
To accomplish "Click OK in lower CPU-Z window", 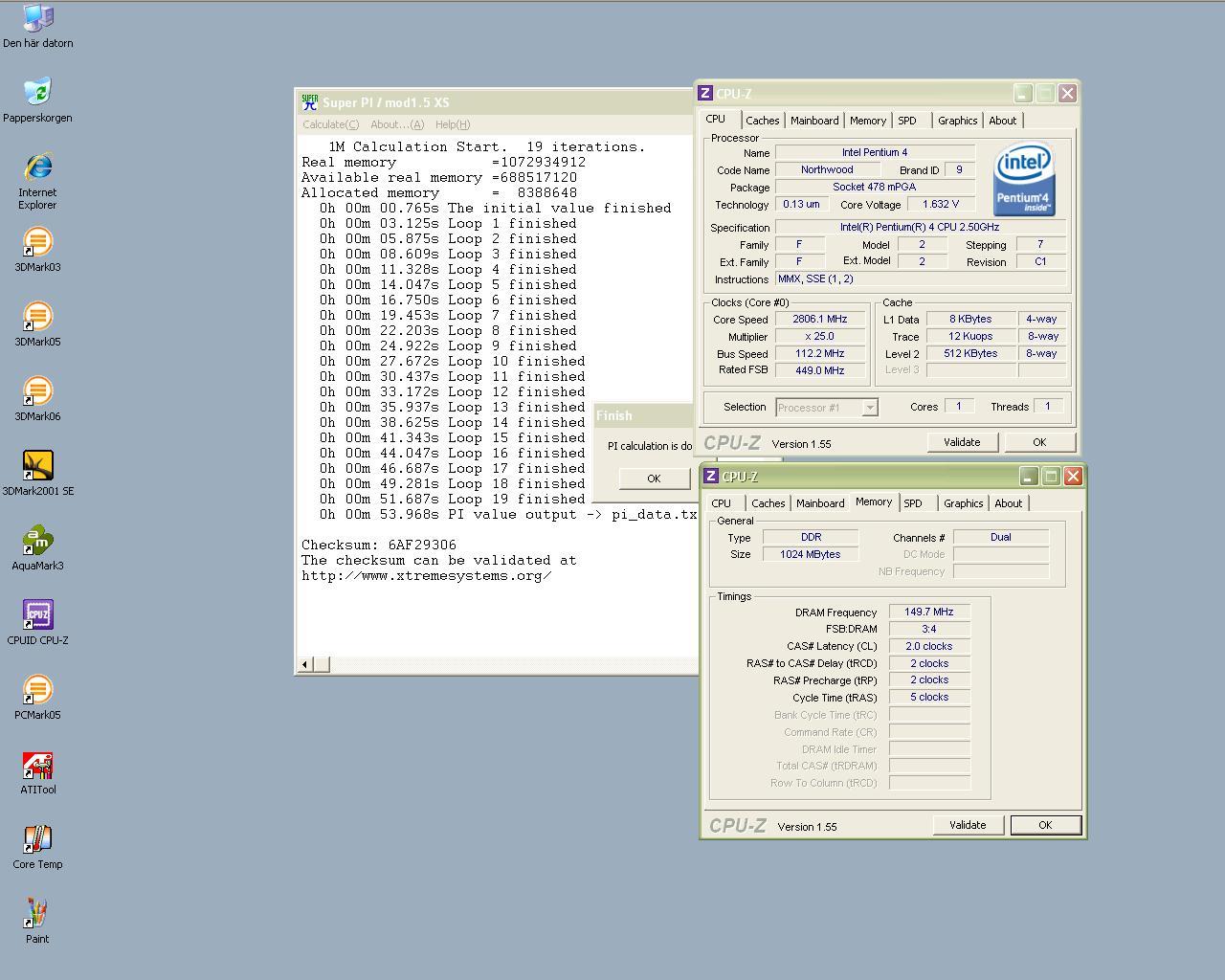I will pos(1045,825).
